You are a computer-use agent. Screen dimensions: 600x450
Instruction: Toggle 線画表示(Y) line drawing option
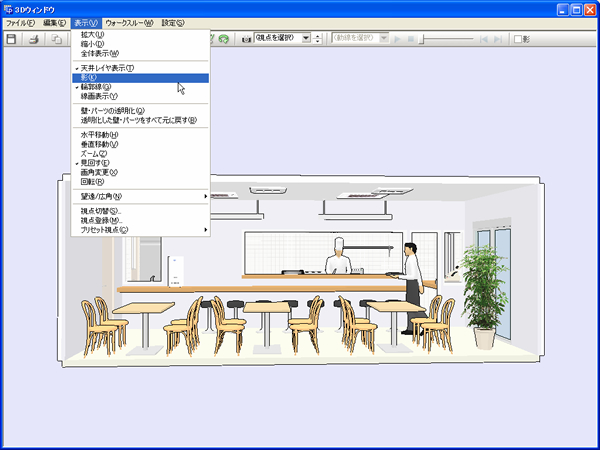click(140, 96)
